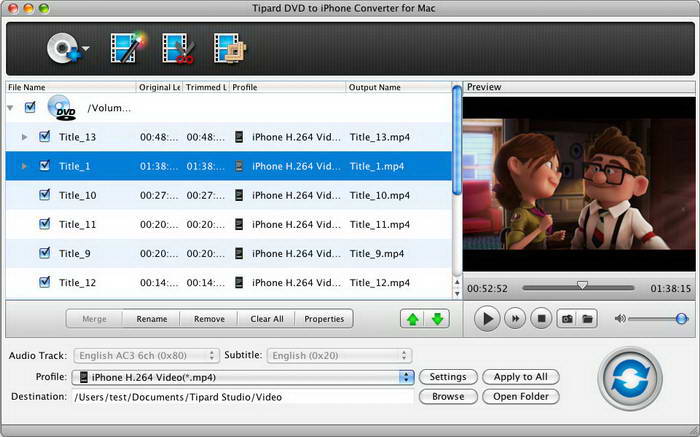
Task: Expand the Title_13 disclosure triangle
Action: click(25, 137)
